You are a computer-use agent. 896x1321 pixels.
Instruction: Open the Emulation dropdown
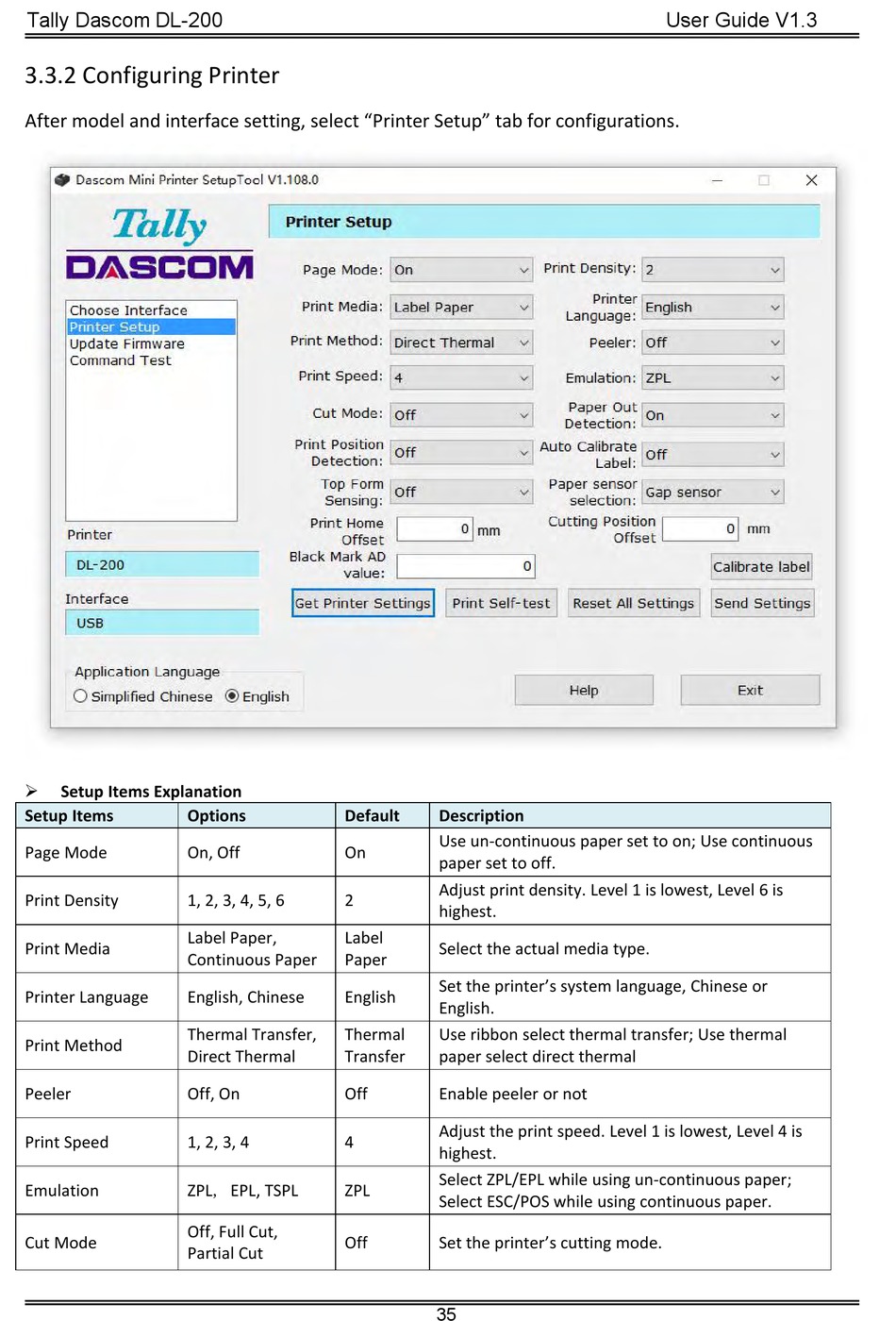pyautogui.click(x=713, y=377)
